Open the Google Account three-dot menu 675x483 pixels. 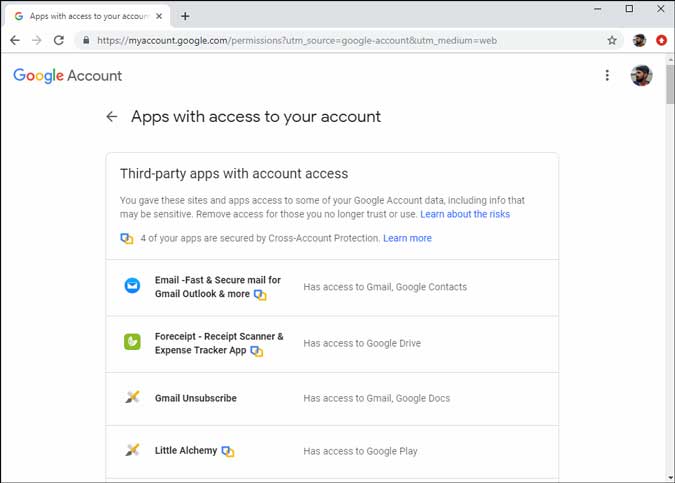(x=607, y=75)
